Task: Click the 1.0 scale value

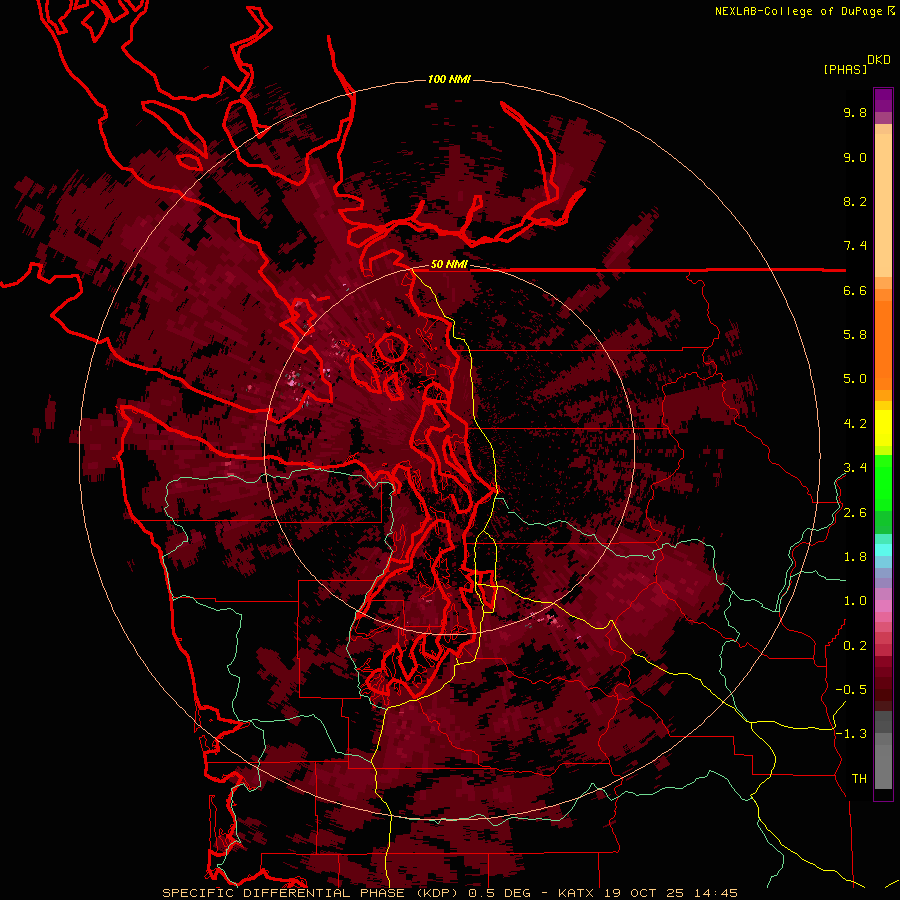Action: pos(855,602)
